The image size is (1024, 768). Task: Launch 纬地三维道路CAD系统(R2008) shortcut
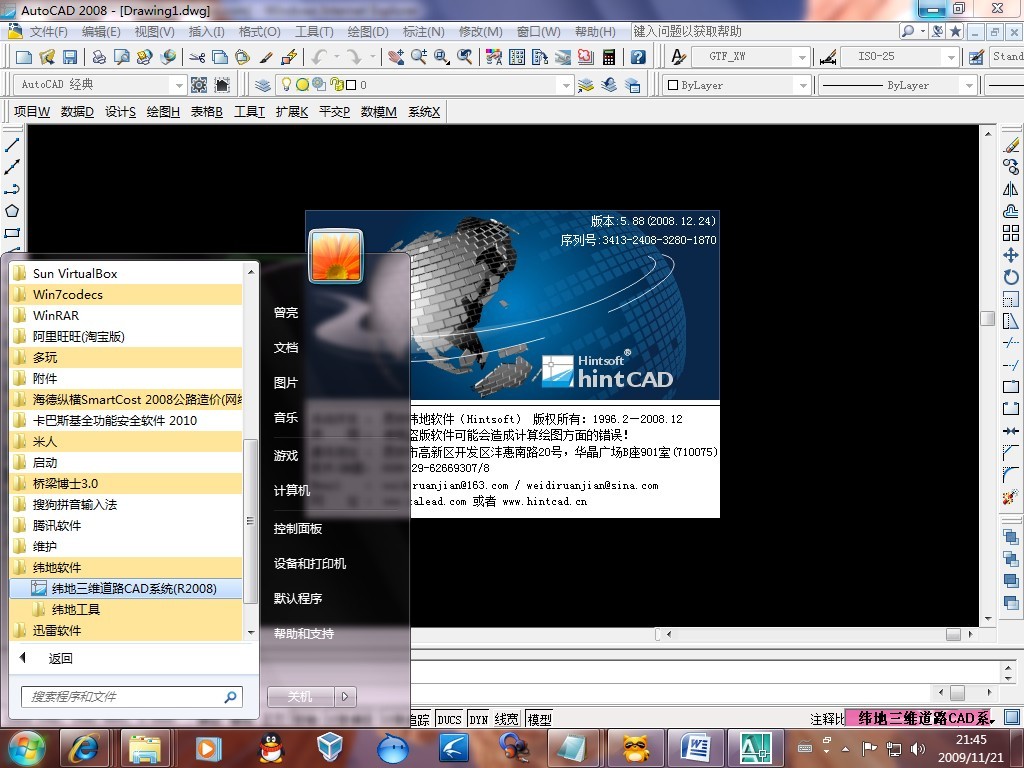(127, 588)
